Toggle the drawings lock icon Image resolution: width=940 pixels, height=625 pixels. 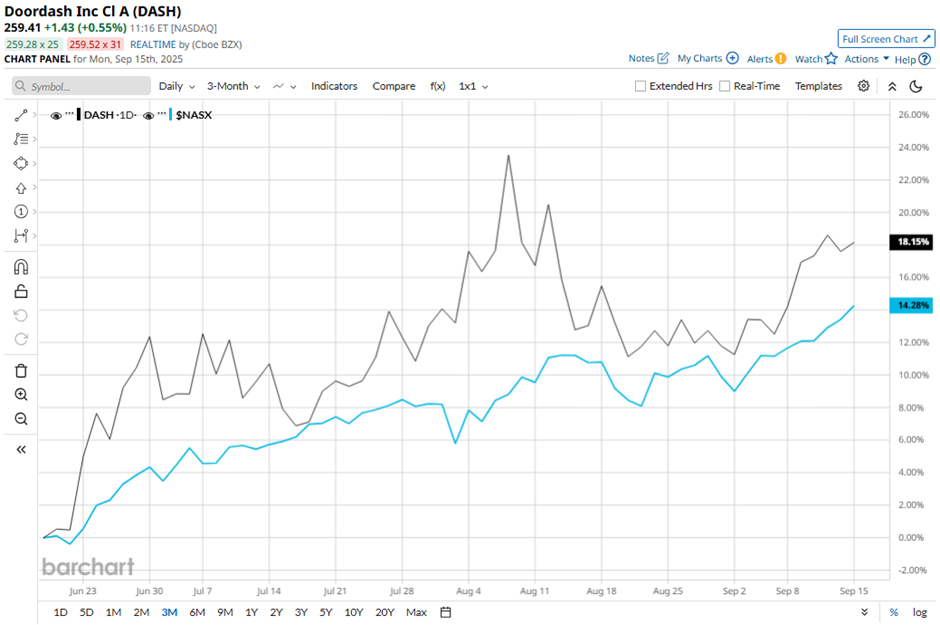coord(21,291)
